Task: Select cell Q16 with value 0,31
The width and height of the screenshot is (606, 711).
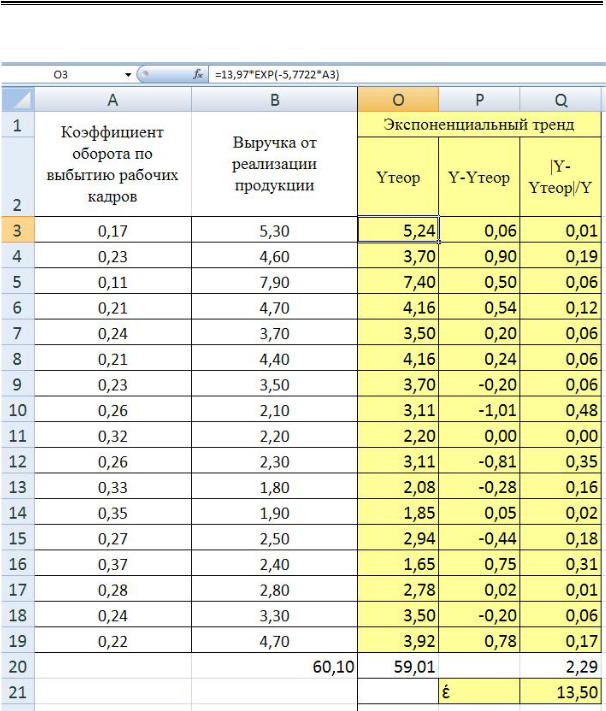Action: click(561, 564)
